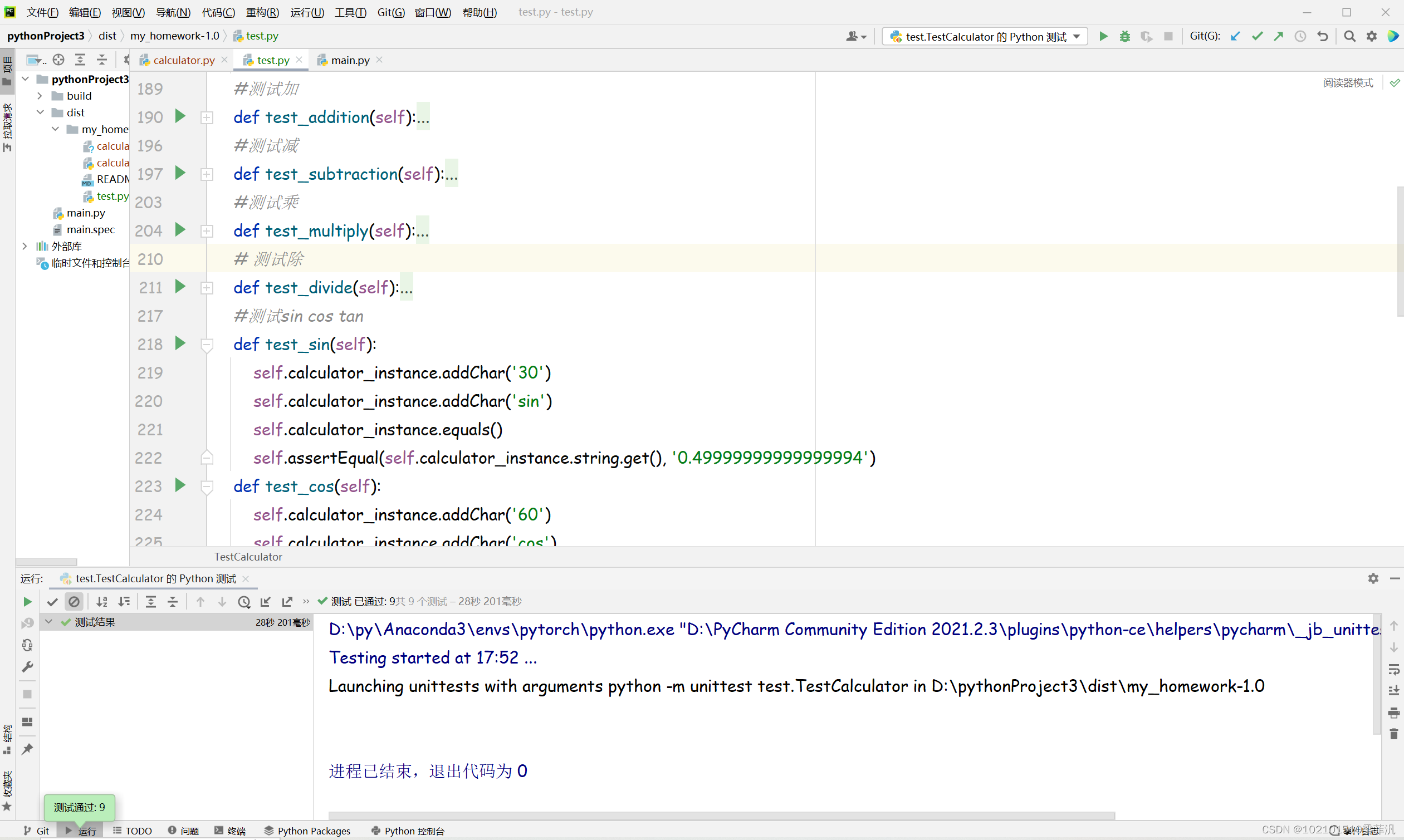1404x840 pixels.
Task: Click the Debug bug icon in the top toolbar
Action: click(1124, 36)
